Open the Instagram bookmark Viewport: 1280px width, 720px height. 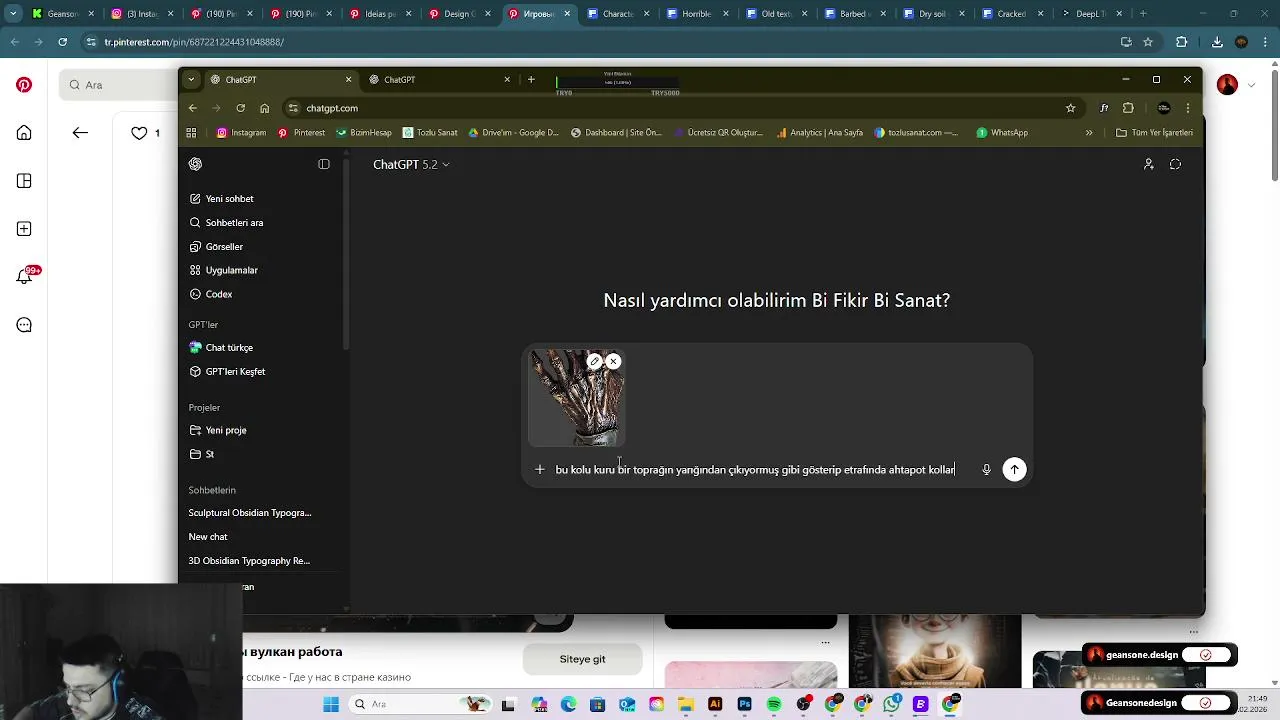(241, 132)
